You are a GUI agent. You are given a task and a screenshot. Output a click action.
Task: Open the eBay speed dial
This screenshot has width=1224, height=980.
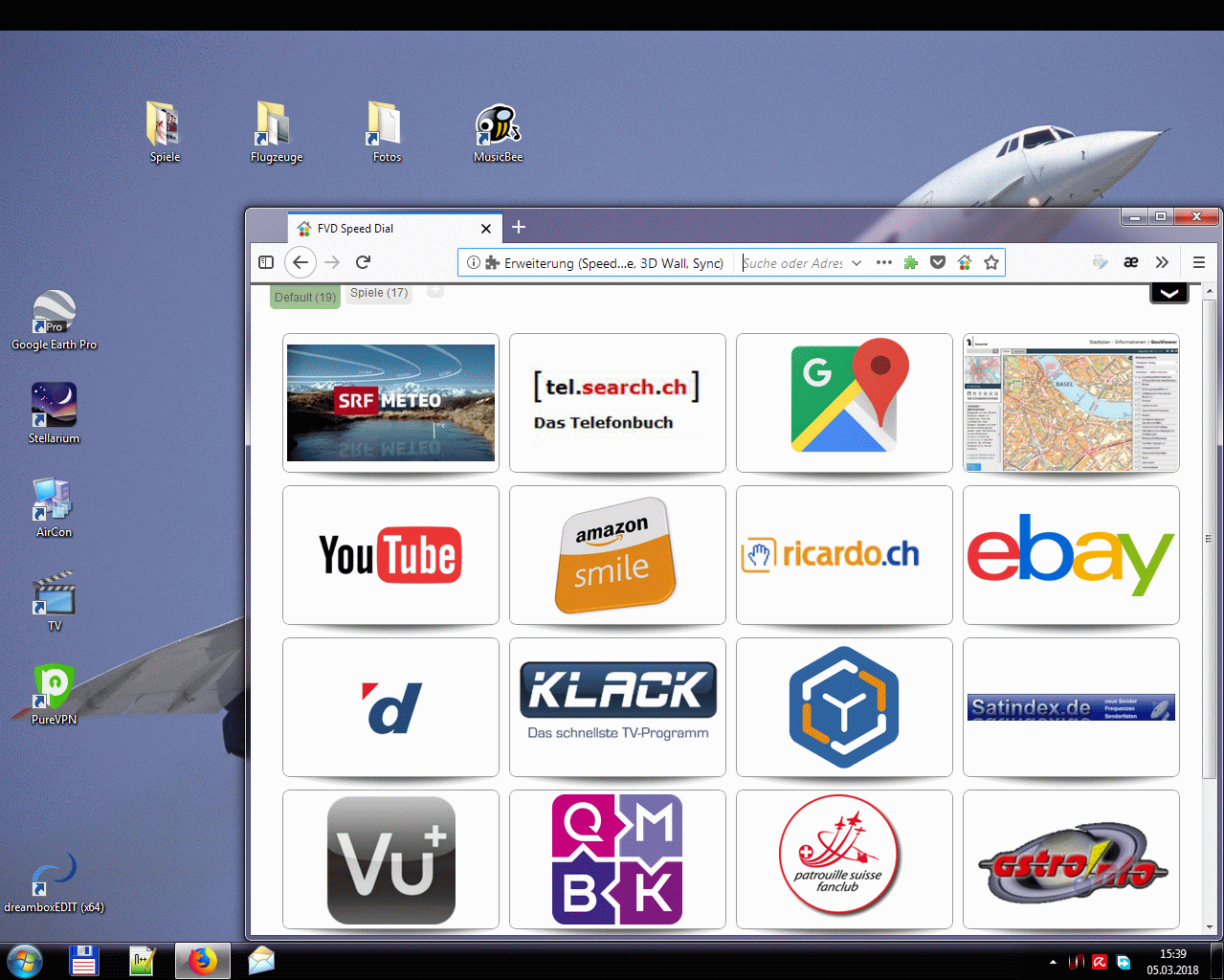point(1071,555)
